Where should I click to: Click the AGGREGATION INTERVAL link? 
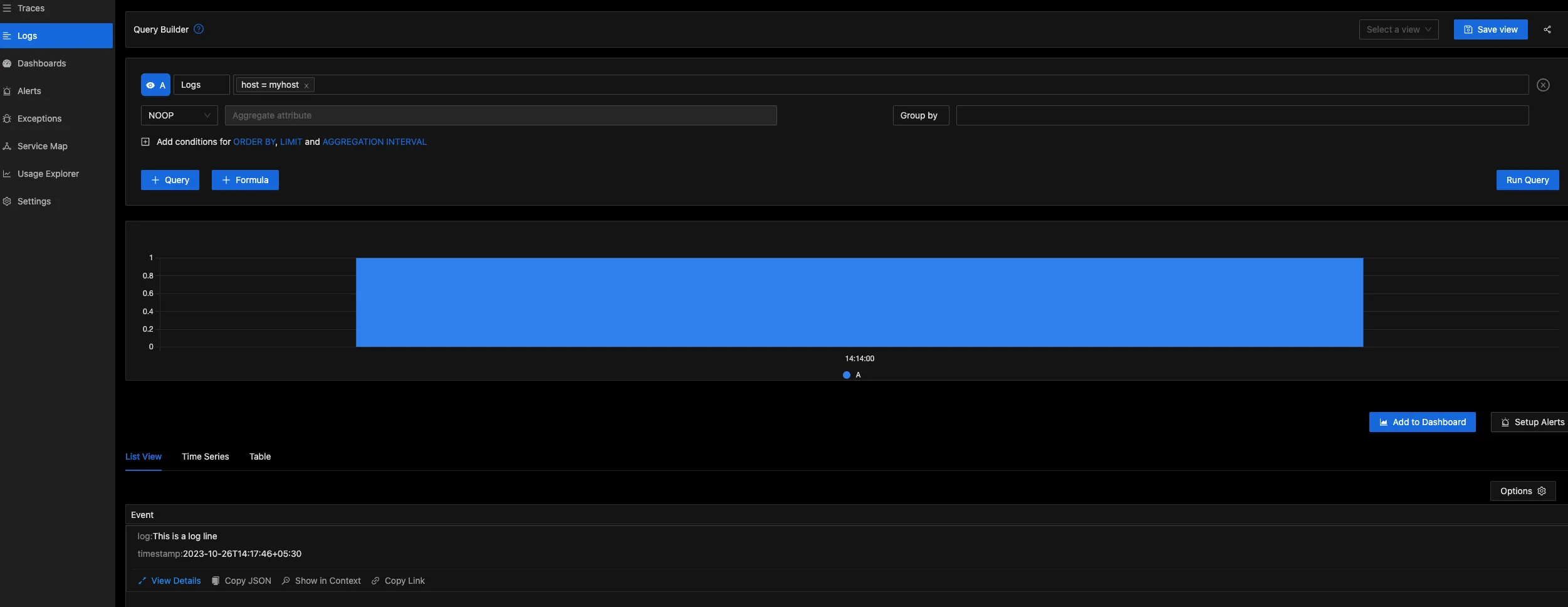coord(374,142)
